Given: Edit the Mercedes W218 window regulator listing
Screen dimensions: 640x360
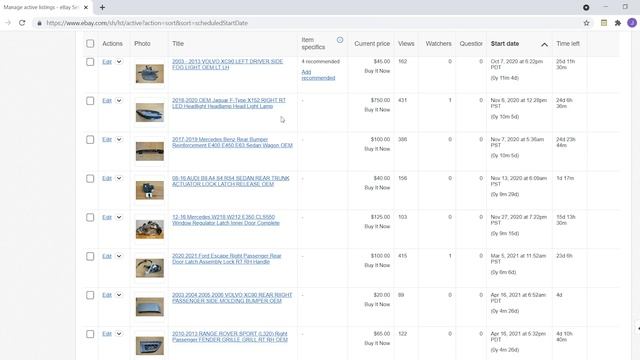Looking at the screenshot, I should tap(107, 217).
